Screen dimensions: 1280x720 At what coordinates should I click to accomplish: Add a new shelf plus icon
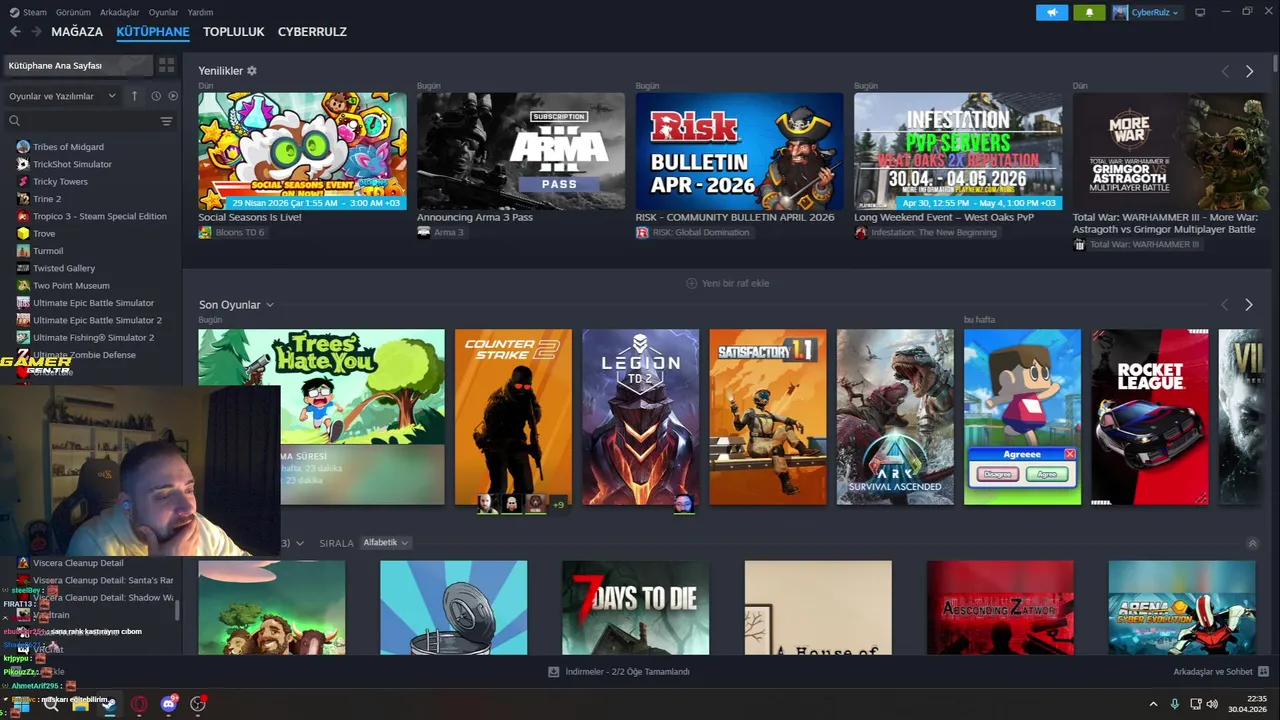click(691, 283)
